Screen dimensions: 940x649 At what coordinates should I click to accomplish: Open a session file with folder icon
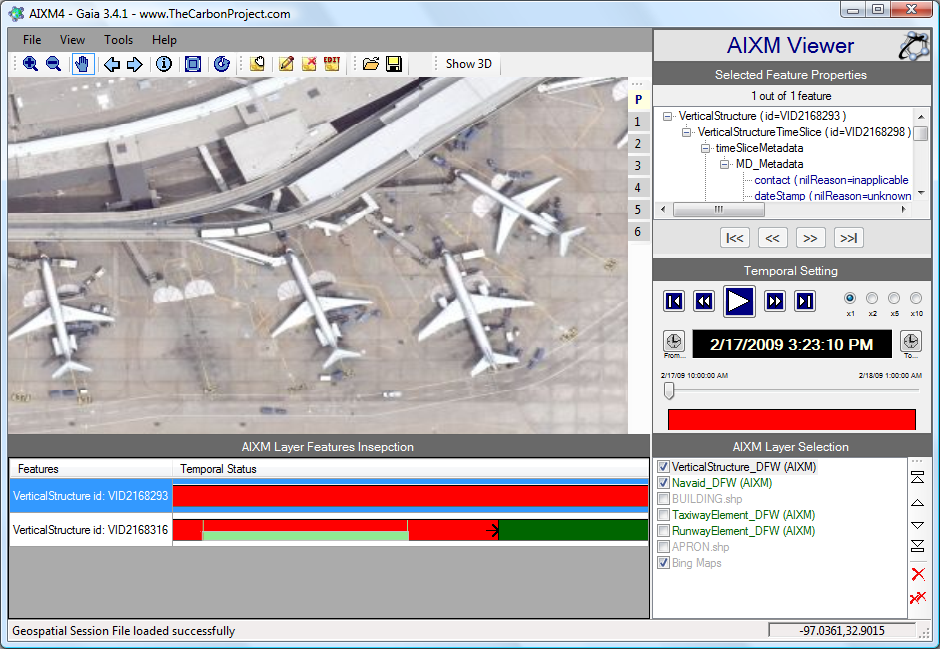(371, 64)
